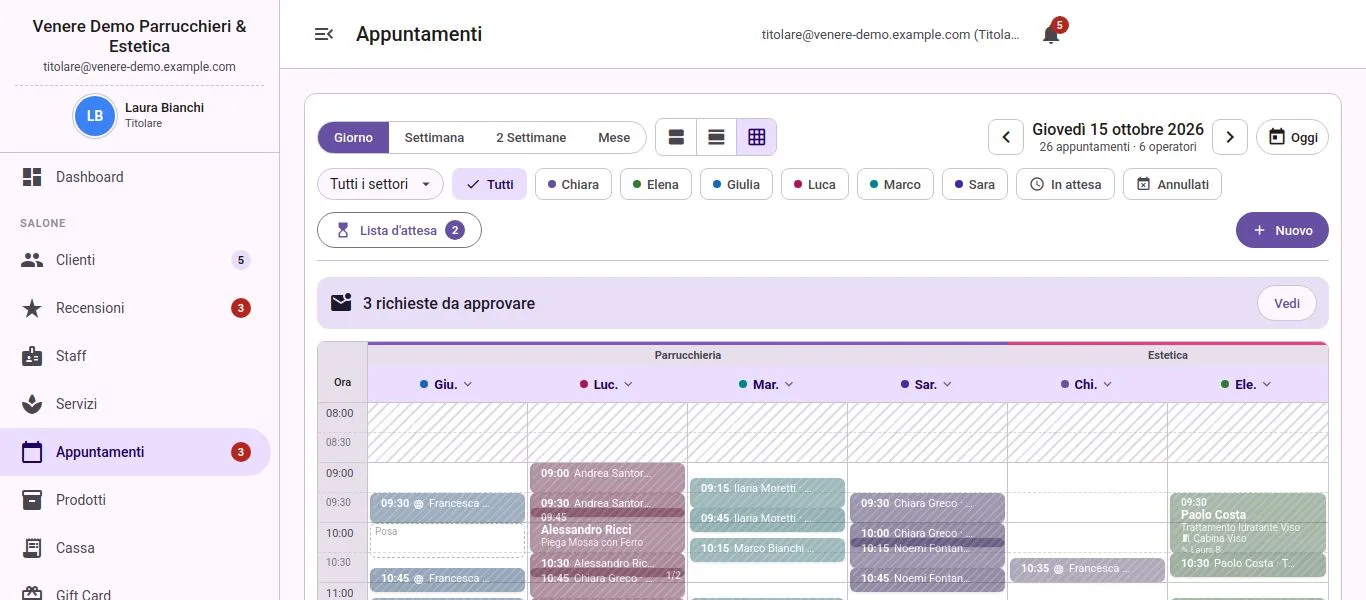Jump to today with Oggi
The width and height of the screenshot is (1366, 600).
(x=1293, y=137)
